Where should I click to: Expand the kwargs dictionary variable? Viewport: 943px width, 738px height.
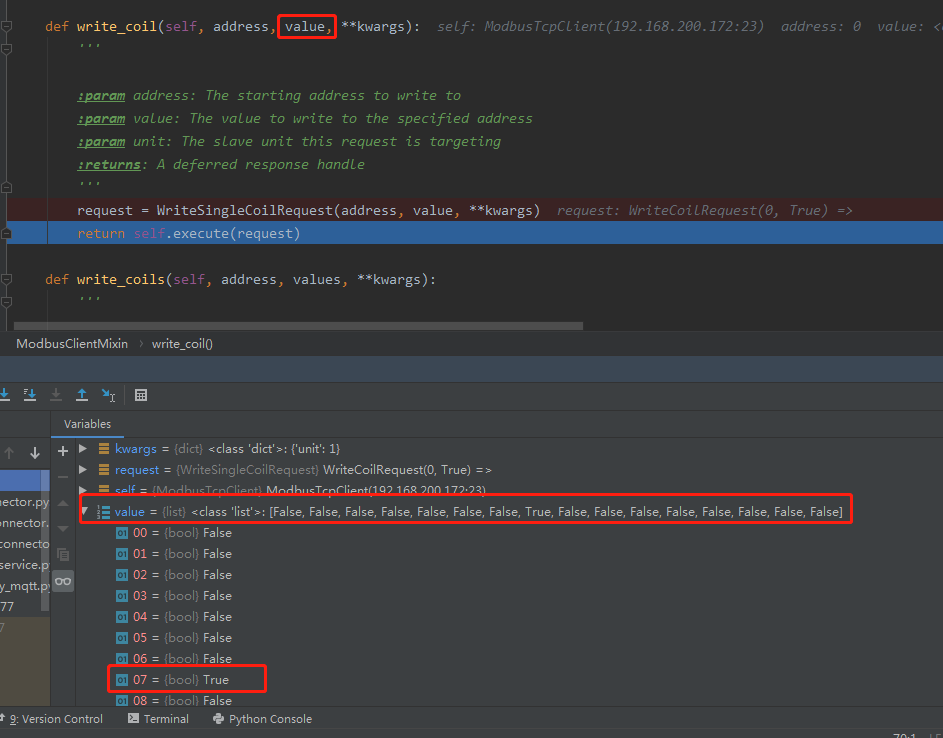point(83,448)
